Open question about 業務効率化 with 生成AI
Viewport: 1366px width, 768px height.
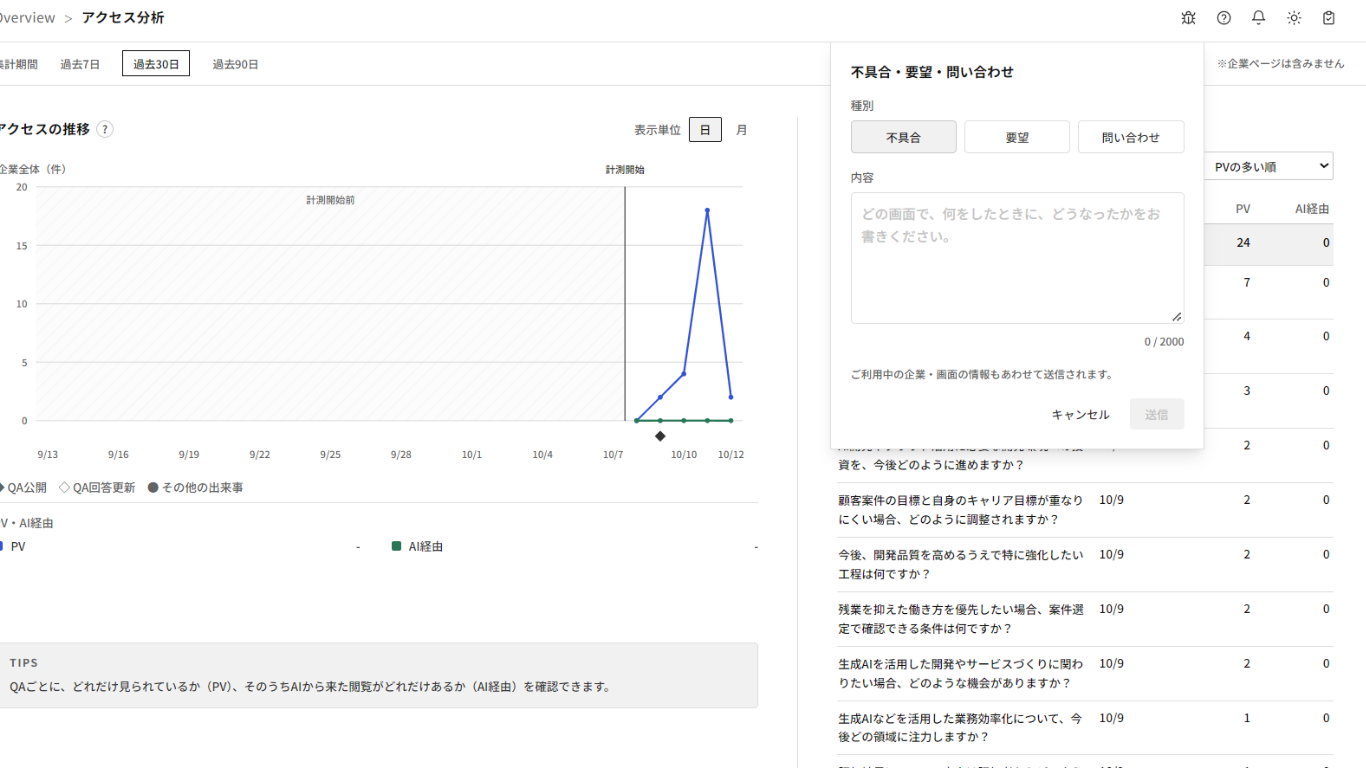click(960, 727)
